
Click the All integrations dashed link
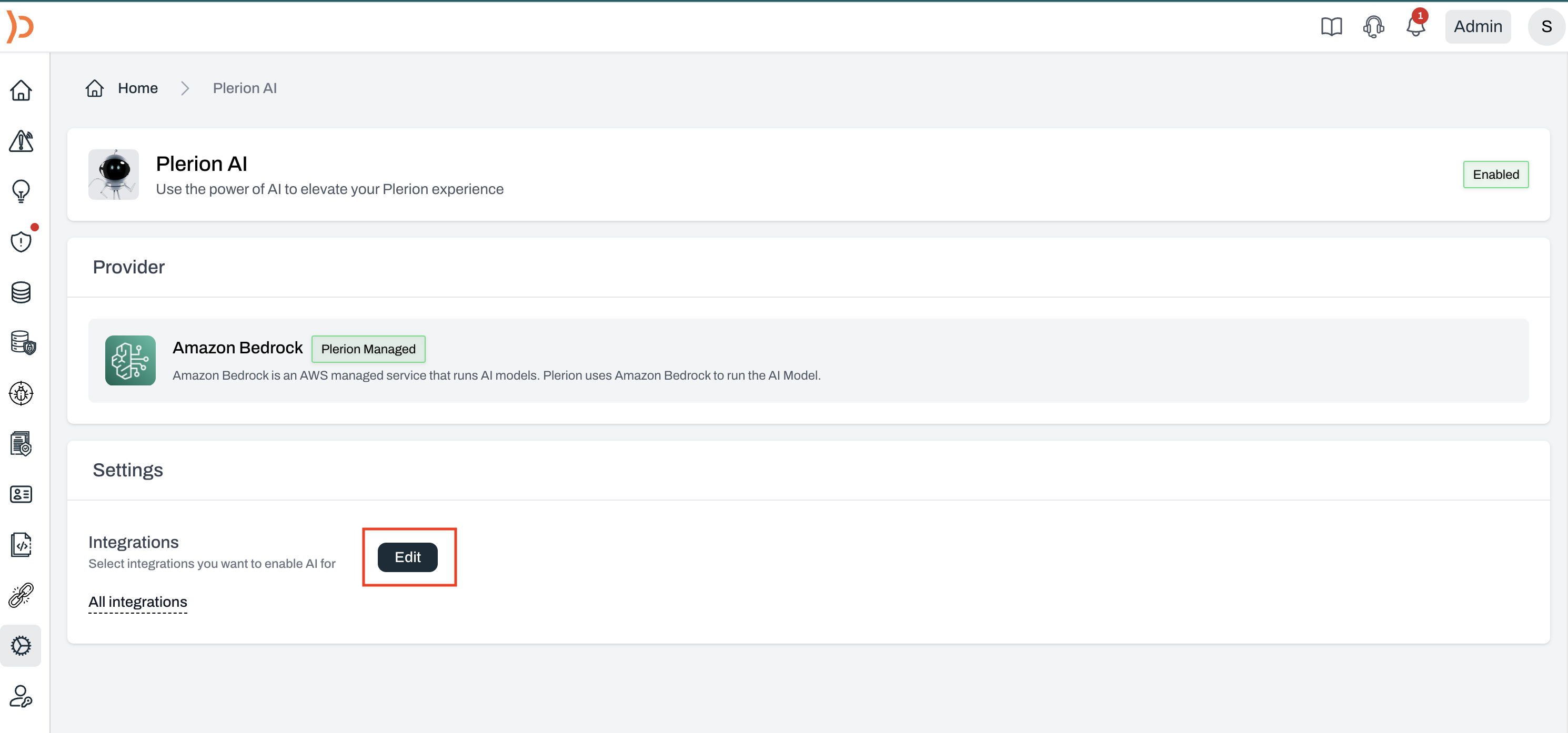tap(137, 602)
